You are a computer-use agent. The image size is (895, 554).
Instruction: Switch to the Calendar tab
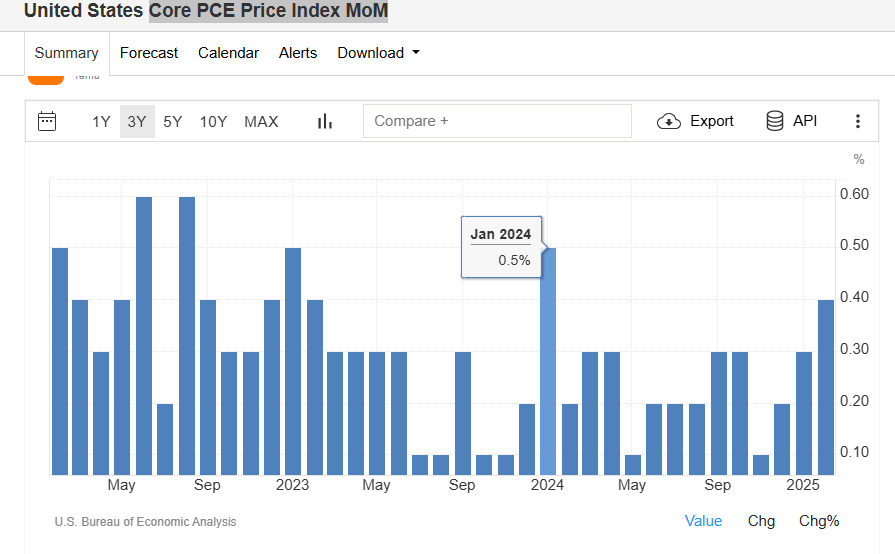(x=228, y=52)
